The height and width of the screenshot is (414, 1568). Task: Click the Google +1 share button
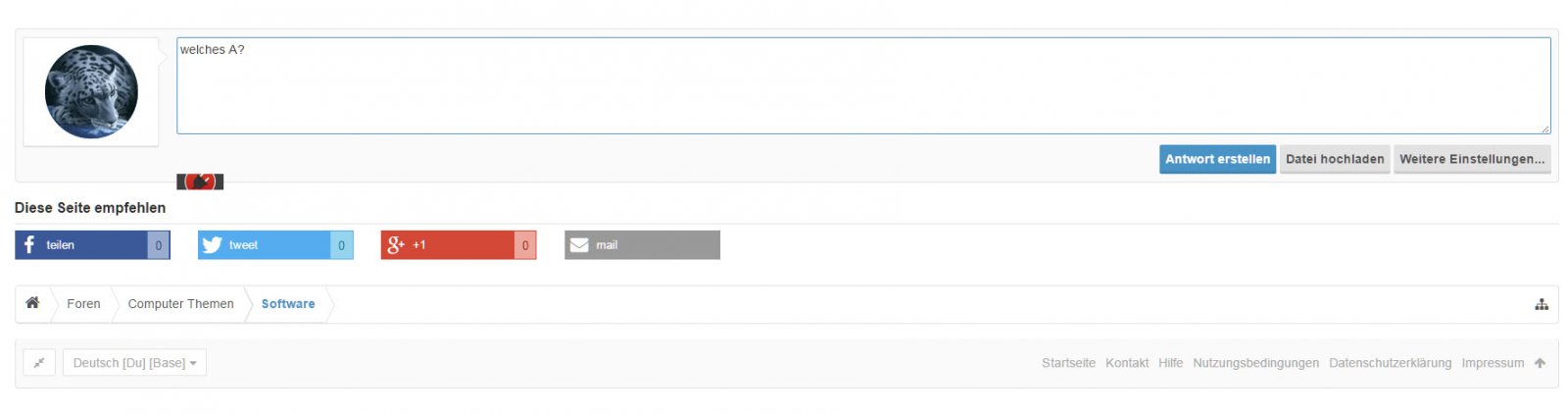point(458,245)
